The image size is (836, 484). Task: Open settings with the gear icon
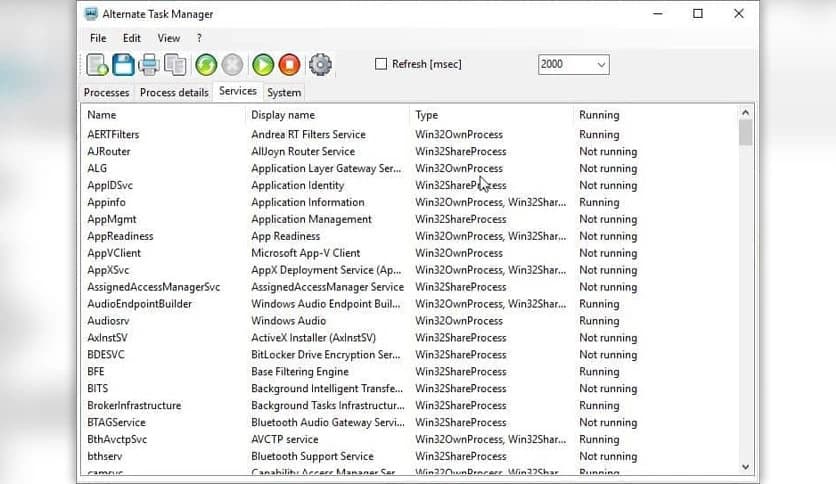320,64
